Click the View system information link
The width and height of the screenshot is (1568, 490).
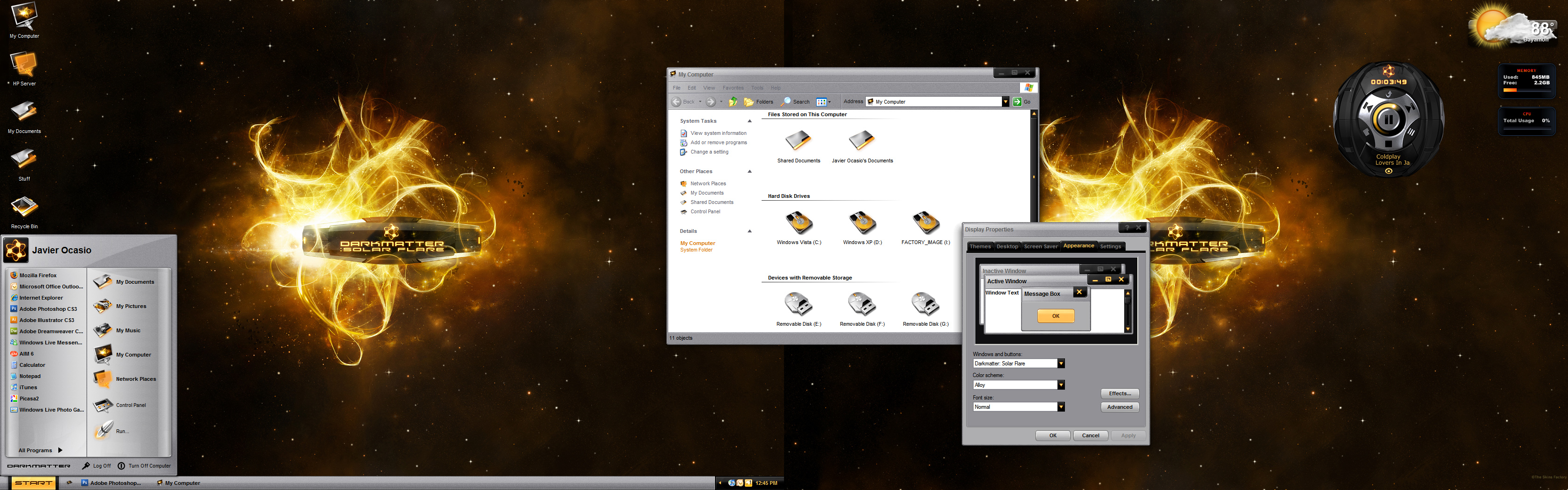point(718,133)
